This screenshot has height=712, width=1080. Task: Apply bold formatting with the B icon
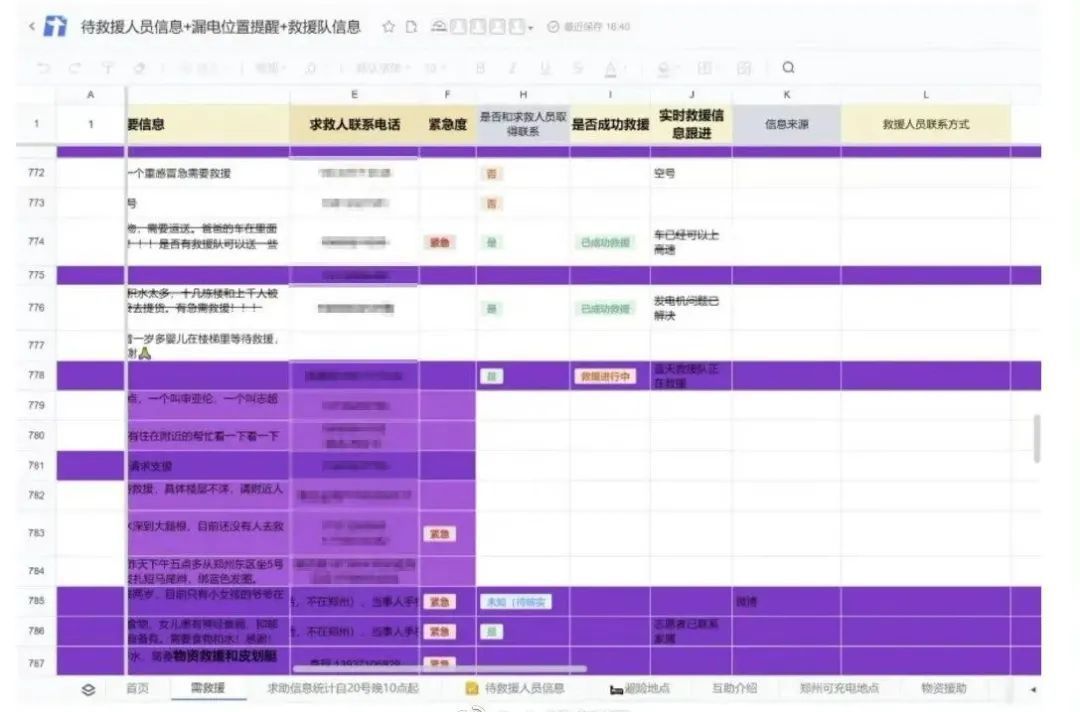[481, 68]
